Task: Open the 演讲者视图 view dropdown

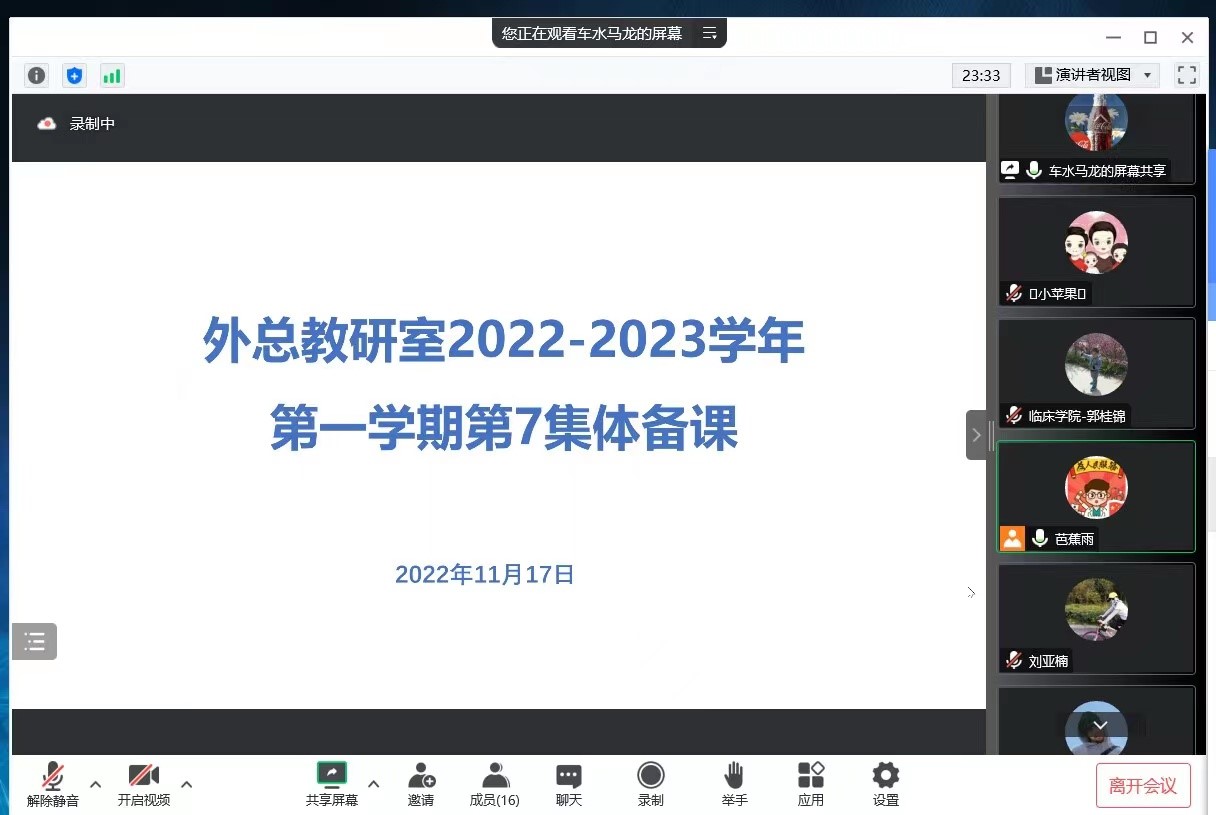Action: [x=1093, y=75]
